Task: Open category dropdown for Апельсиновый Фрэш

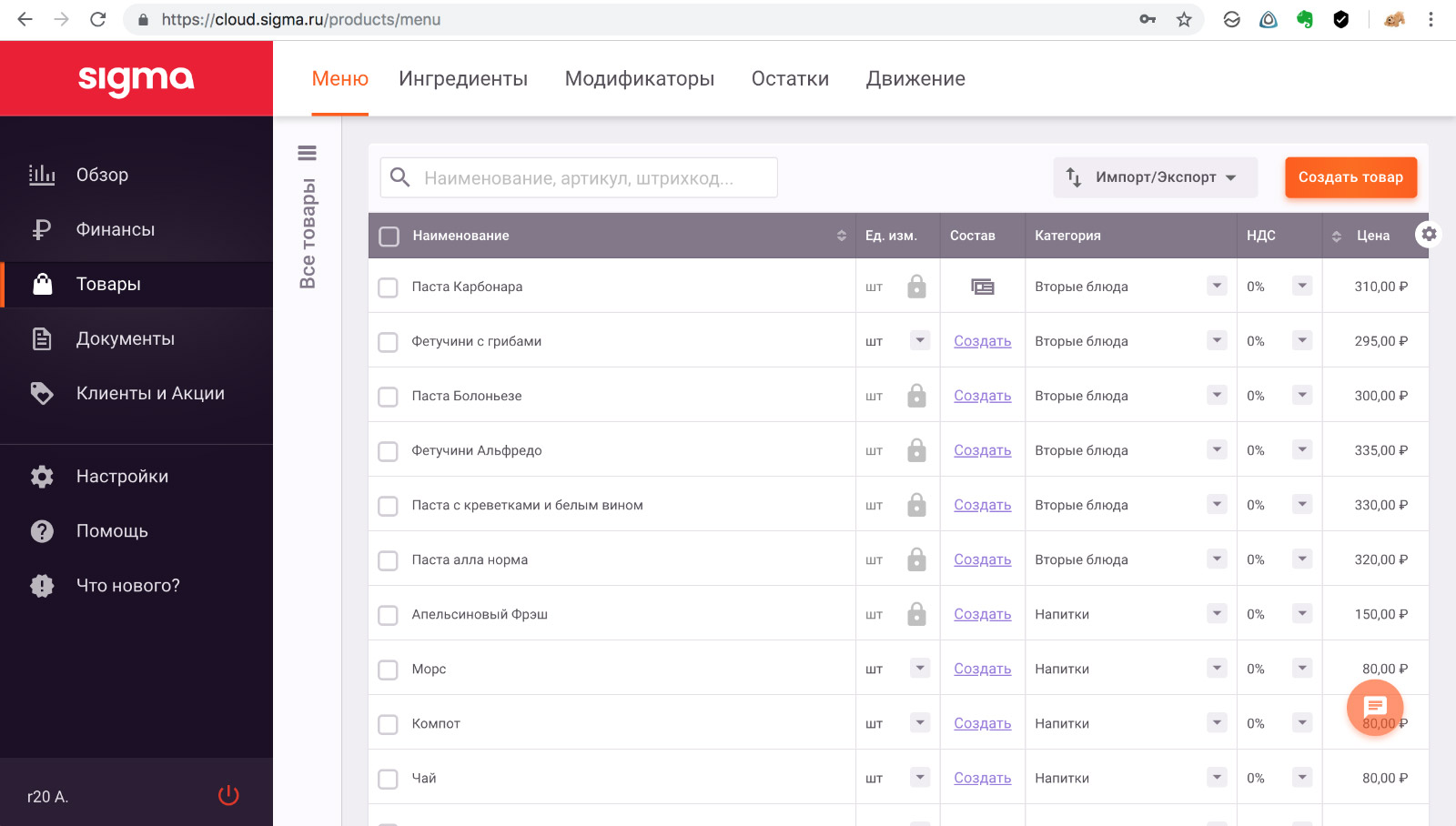Action: tap(1217, 613)
